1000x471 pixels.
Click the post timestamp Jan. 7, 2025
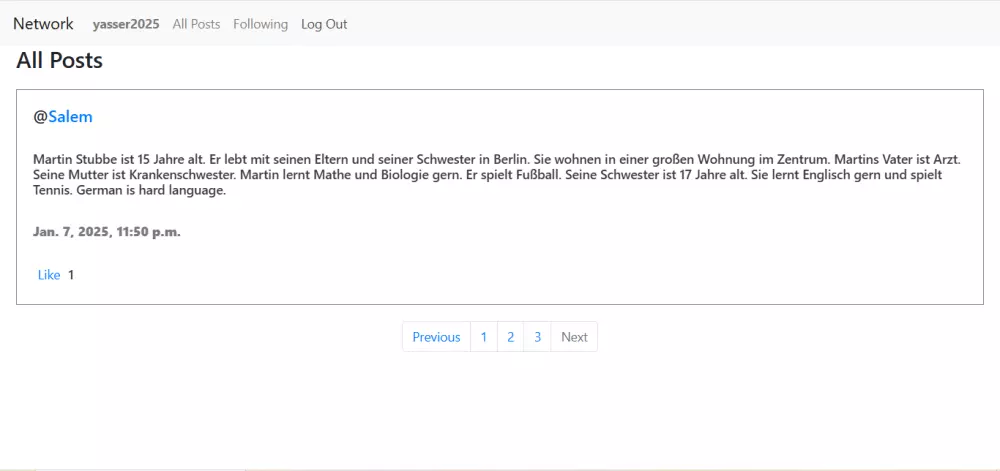point(106,232)
